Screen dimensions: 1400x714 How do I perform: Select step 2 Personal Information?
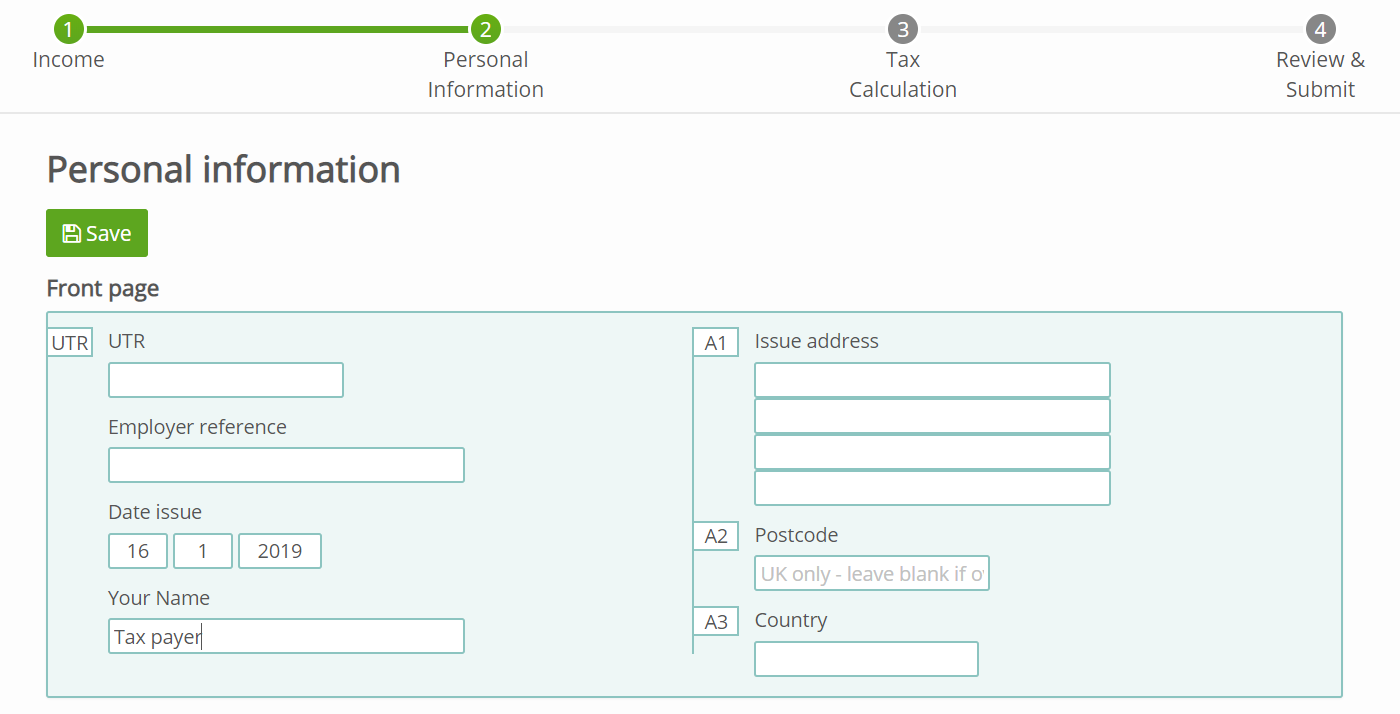tap(485, 30)
